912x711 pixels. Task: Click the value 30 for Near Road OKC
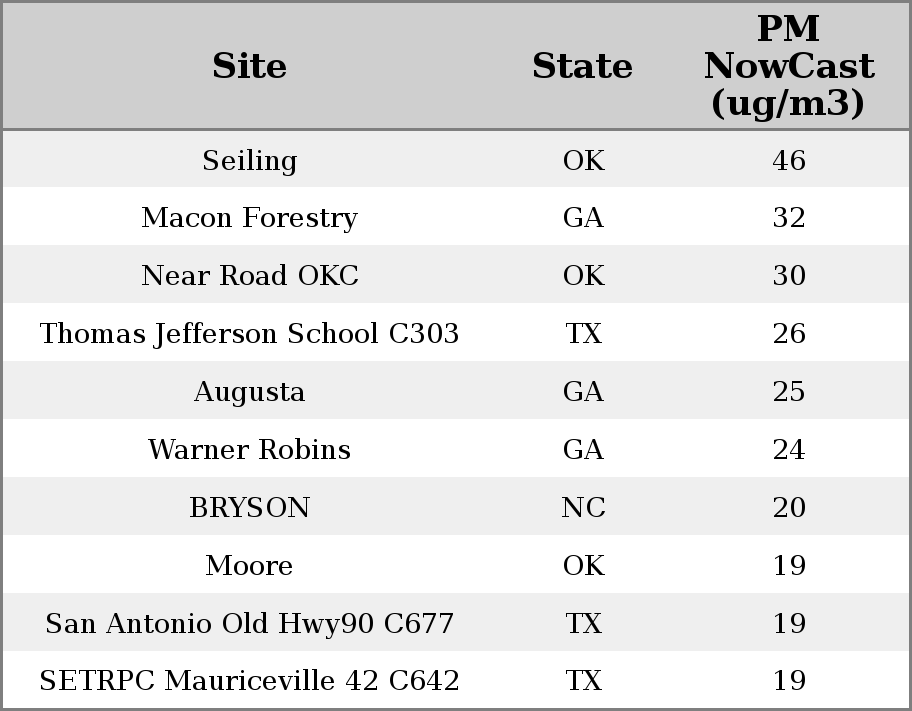tap(788, 276)
